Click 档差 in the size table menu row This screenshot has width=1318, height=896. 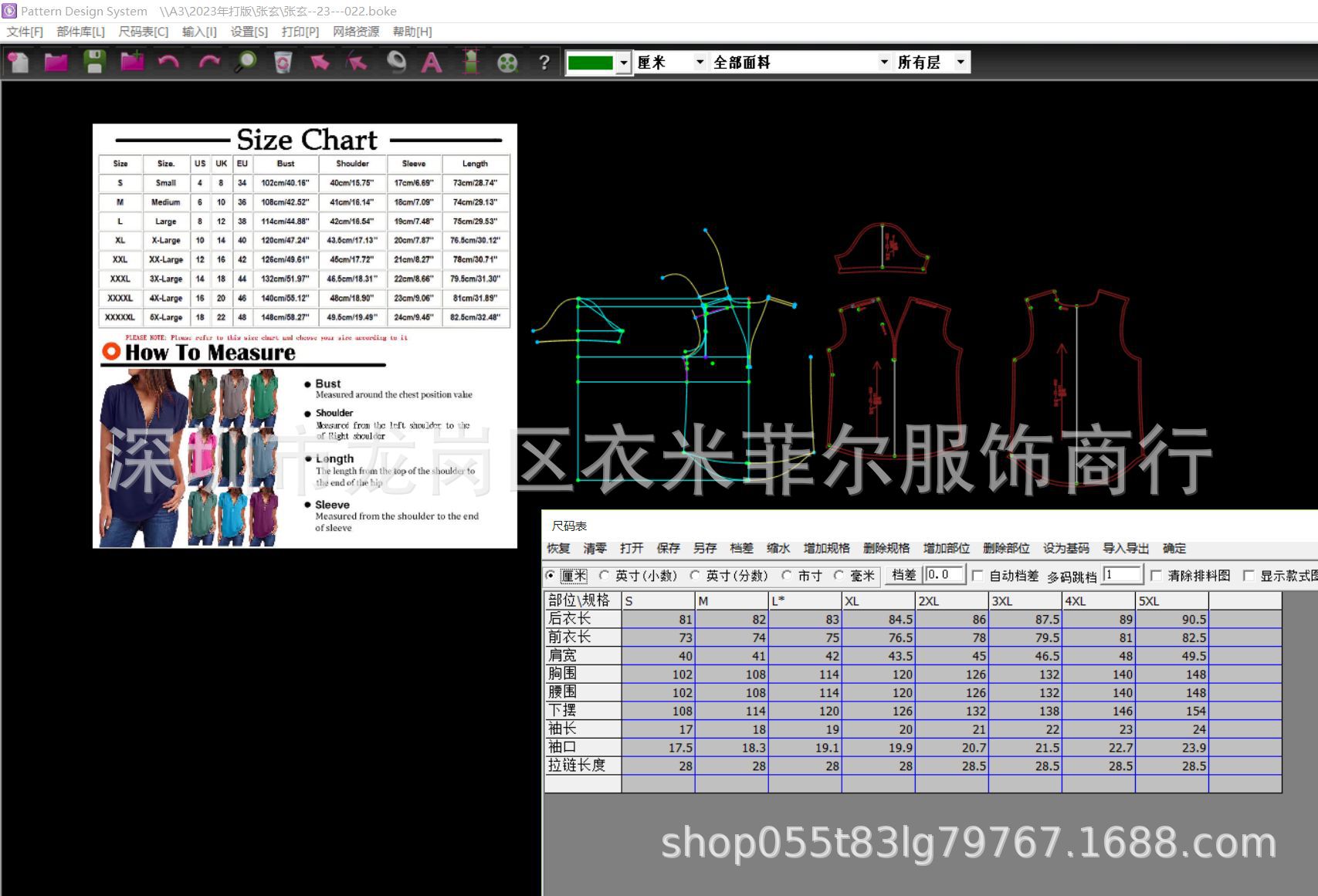point(741,548)
